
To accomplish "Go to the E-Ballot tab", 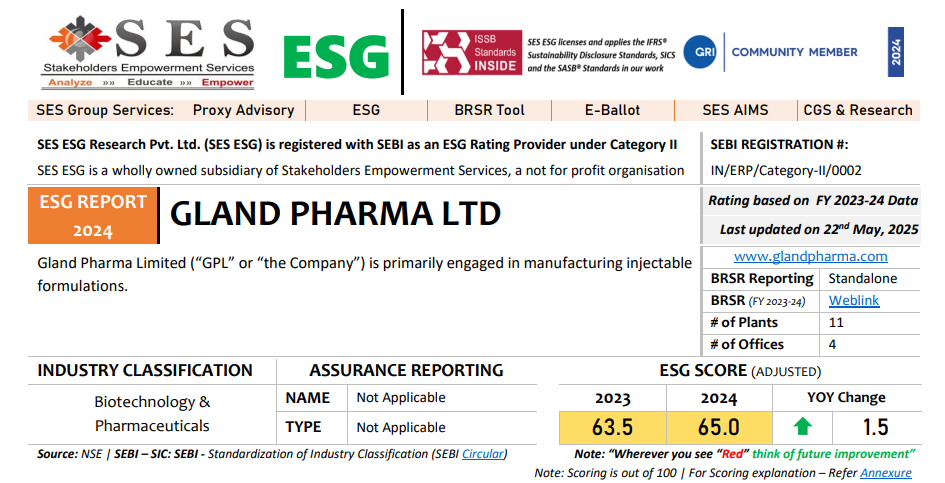I will (x=612, y=110).
